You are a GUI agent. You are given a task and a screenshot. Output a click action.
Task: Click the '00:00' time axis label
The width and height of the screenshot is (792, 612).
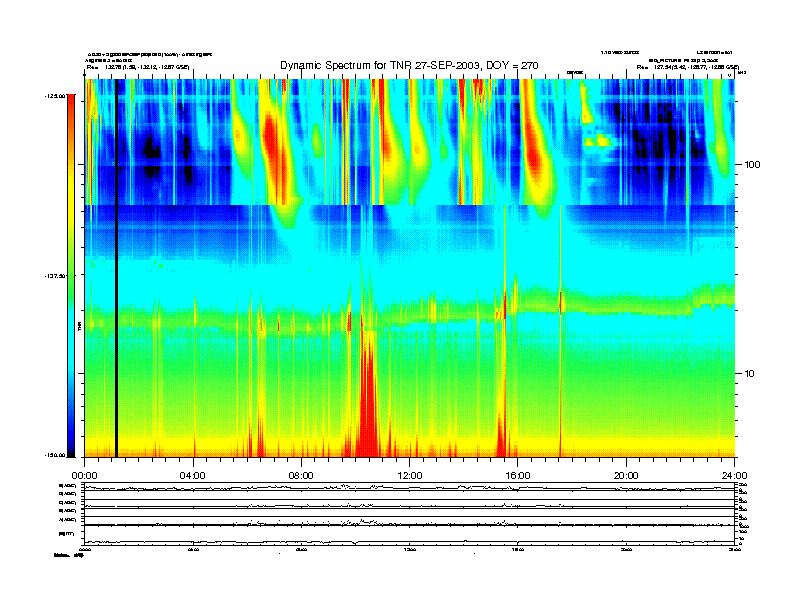click(84, 476)
